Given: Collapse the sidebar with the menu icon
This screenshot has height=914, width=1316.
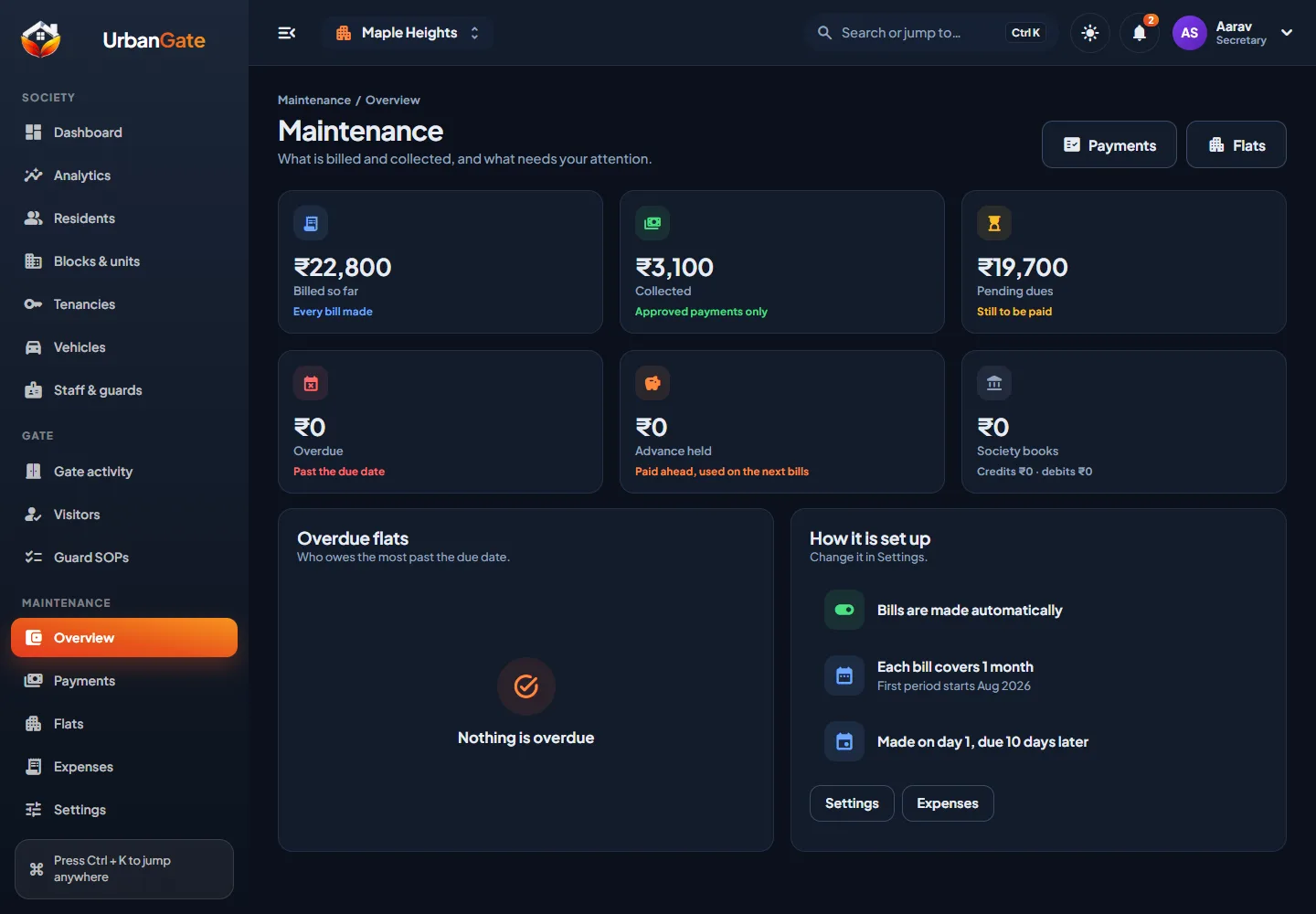Looking at the screenshot, I should pos(286,33).
